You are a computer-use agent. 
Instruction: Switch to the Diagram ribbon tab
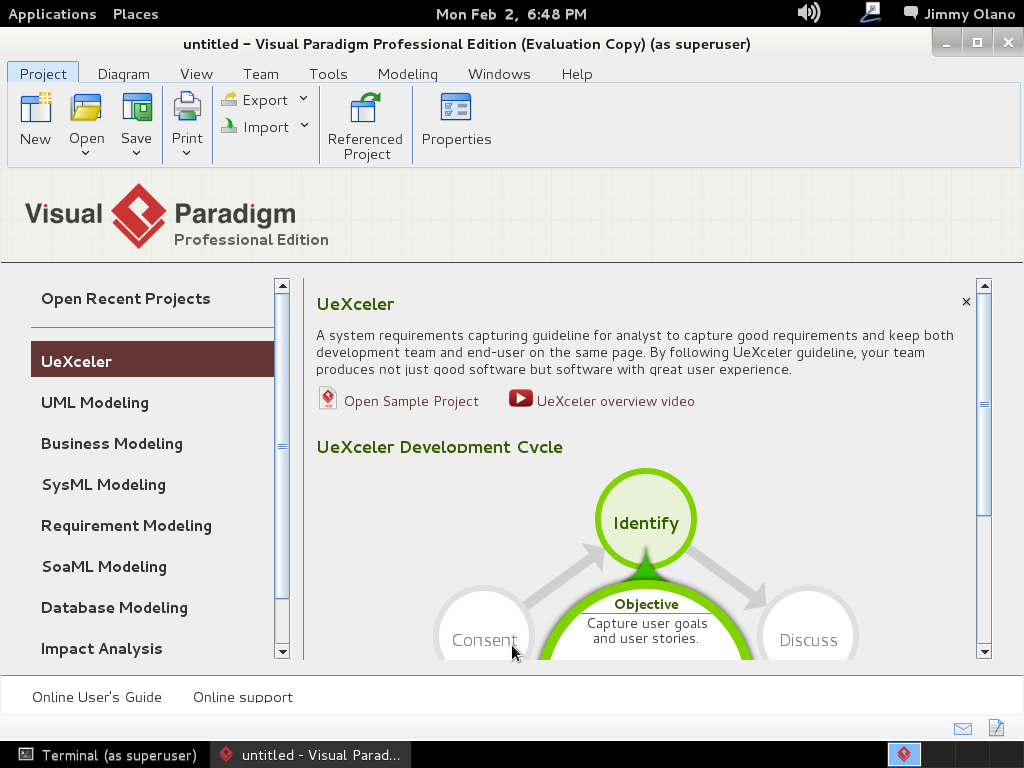pyautogui.click(x=124, y=74)
